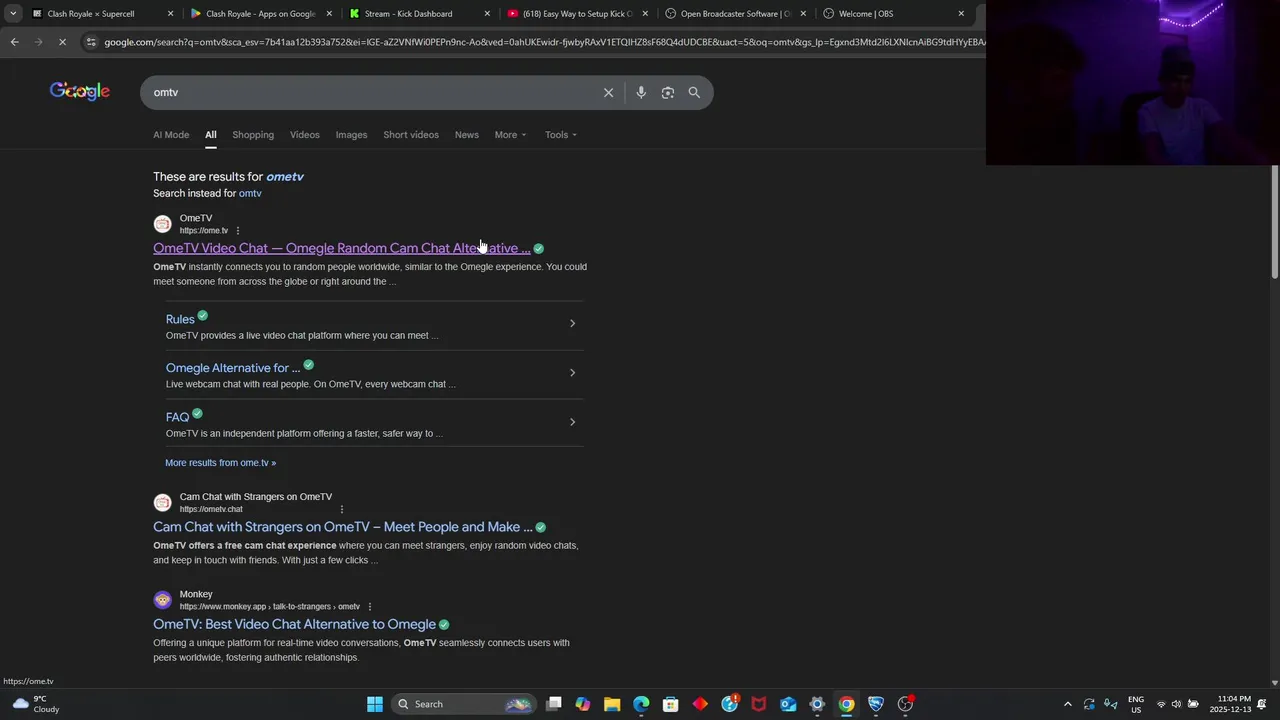Open the Rules sitelink
Image resolution: width=1280 pixels, height=720 pixels.
click(180, 319)
